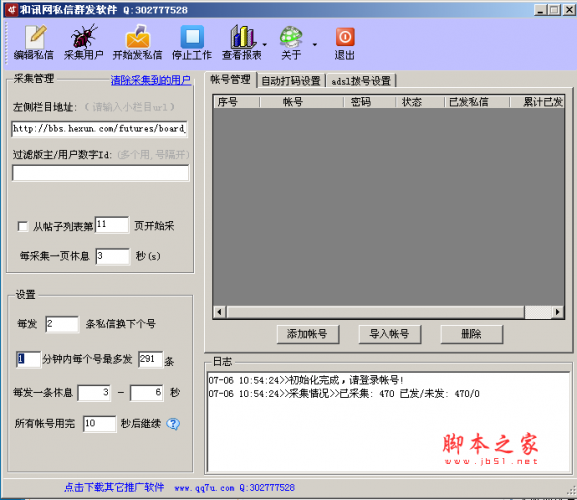Click 序号 column header
The image size is (577, 500).
click(236, 102)
